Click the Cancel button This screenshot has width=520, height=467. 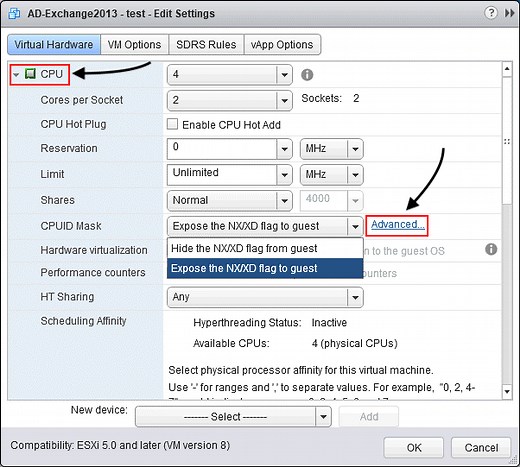[481, 447]
